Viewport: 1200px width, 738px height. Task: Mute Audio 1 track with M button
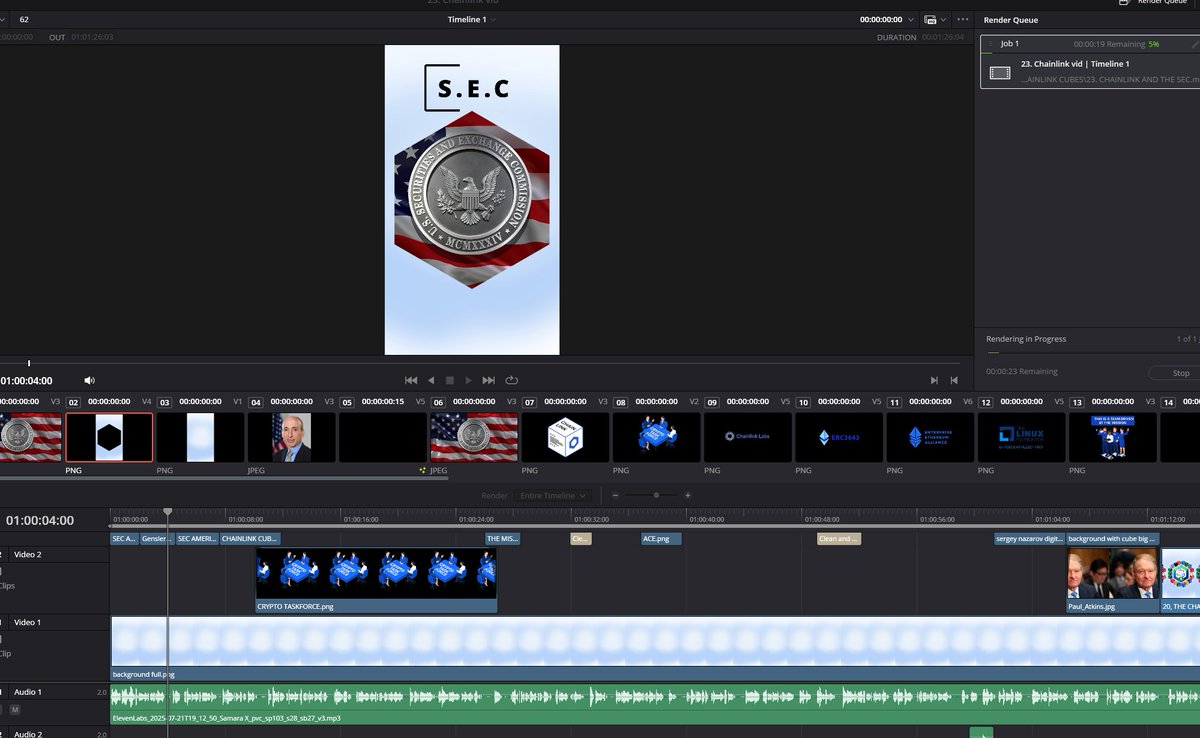coord(15,709)
